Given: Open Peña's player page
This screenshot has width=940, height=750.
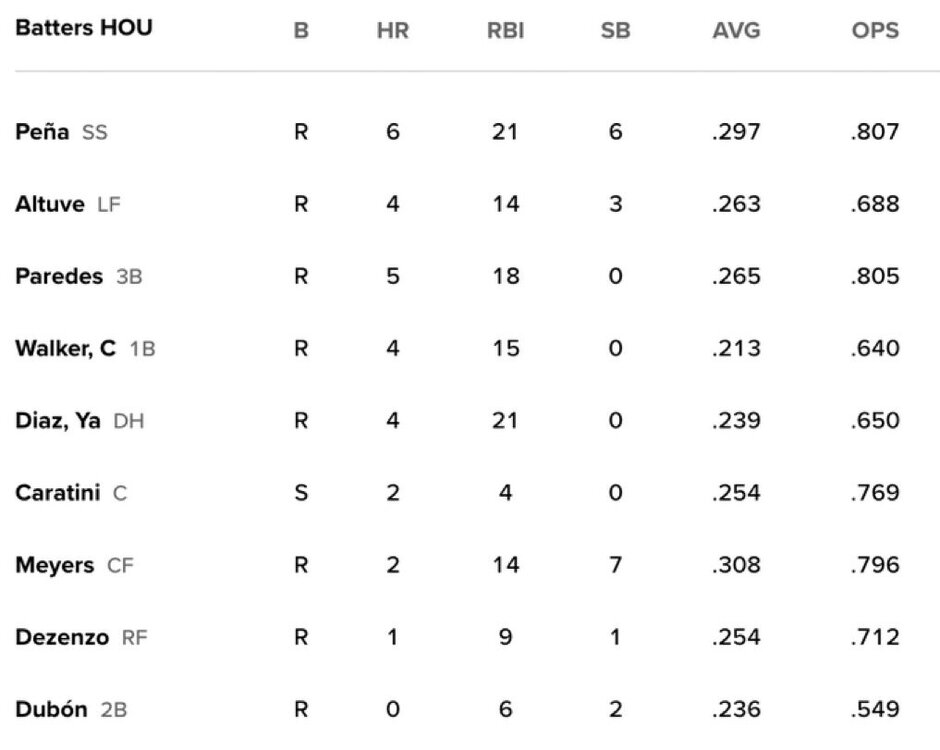Looking at the screenshot, I should pos(42,132).
